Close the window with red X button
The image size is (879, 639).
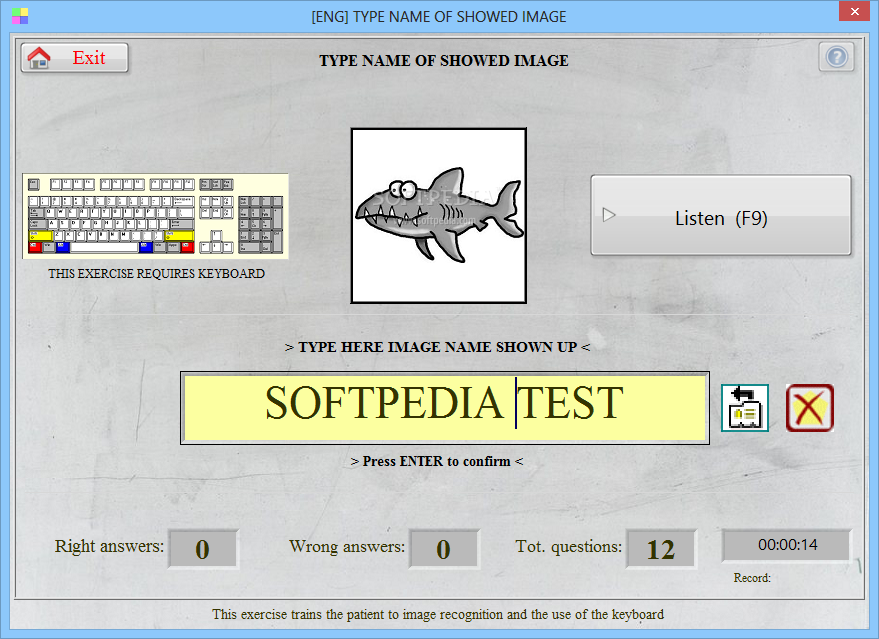(855, 11)
